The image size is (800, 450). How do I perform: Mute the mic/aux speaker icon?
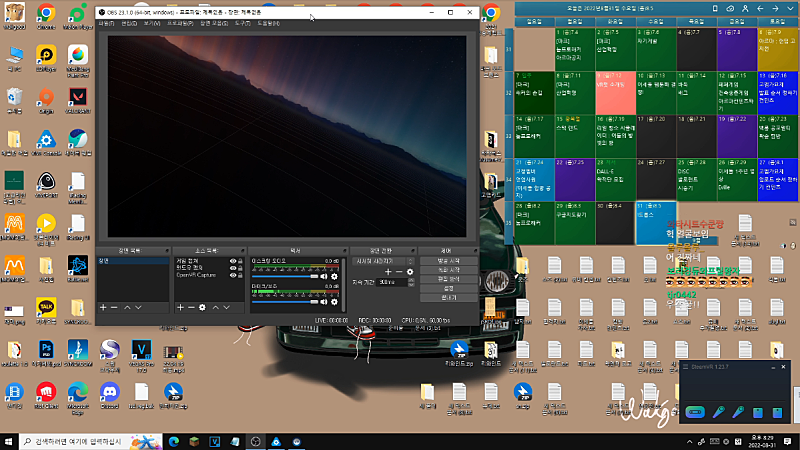tap(324, 300)
